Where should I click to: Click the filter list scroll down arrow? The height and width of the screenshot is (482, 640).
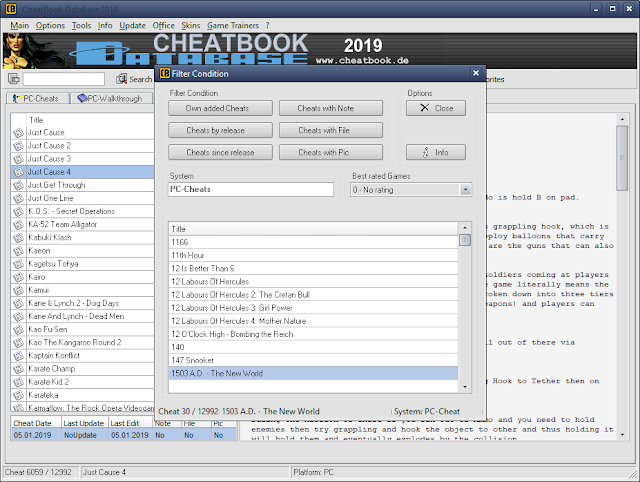tap(464, 386)
